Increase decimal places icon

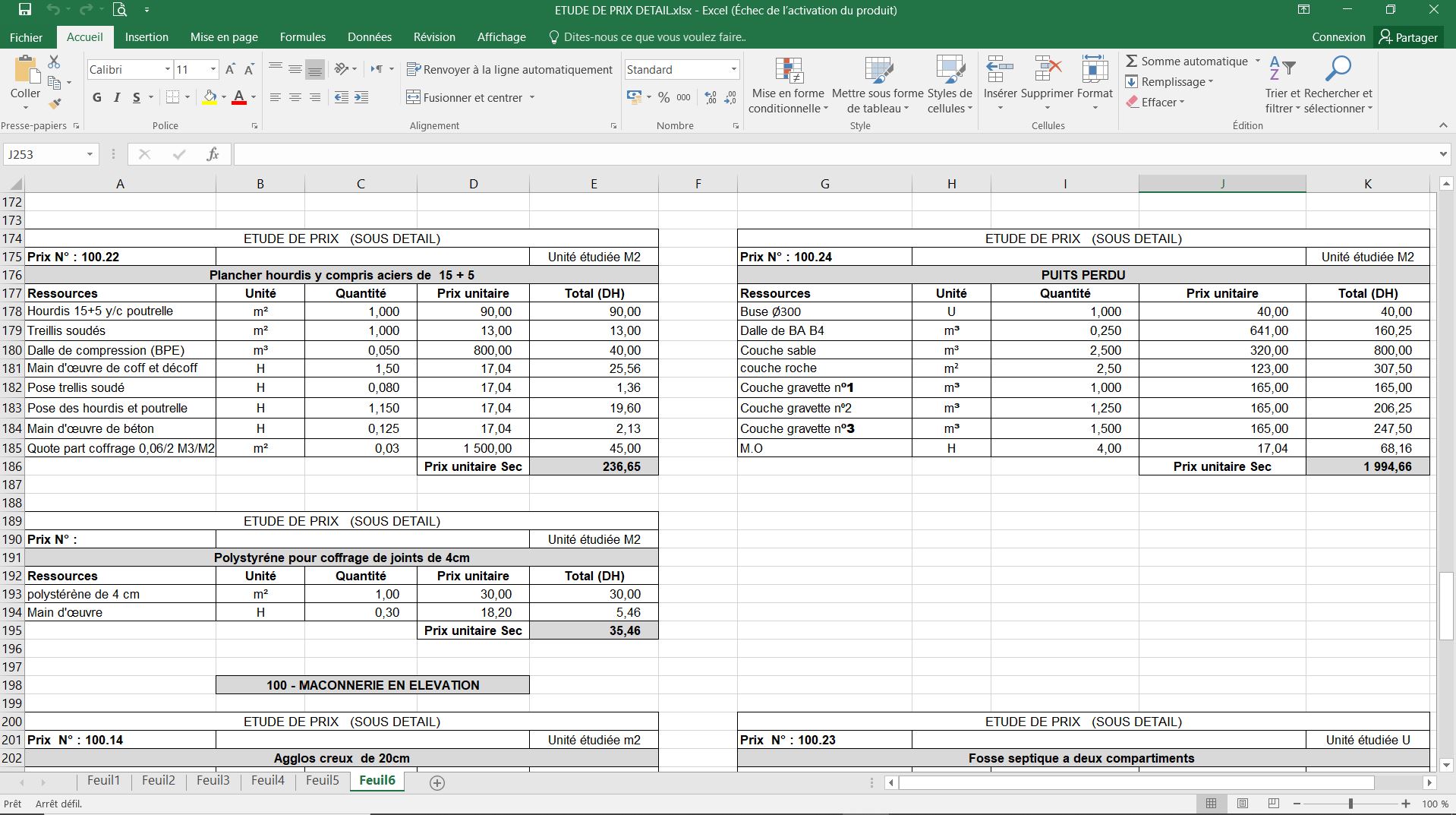(710, 97)
